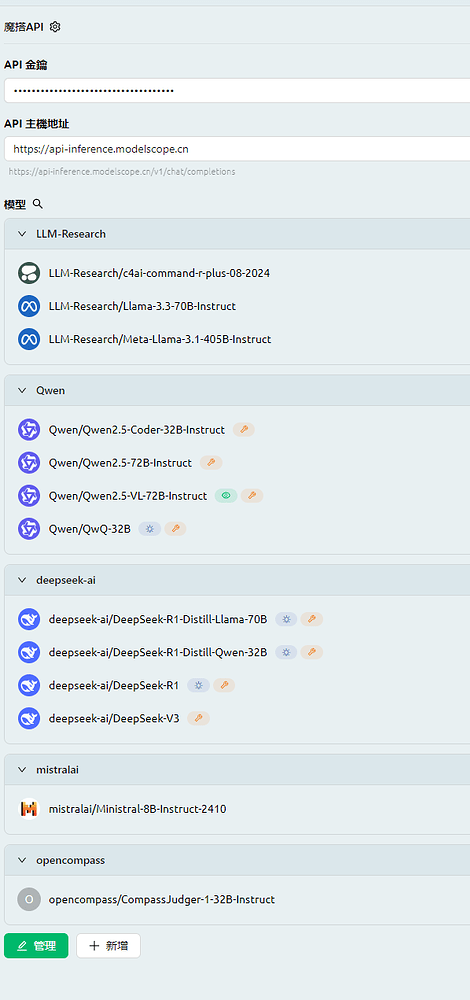
Task: Select LLM-Research/Llama-3.3-70B-Instruct model name
Action: [142, 306]
